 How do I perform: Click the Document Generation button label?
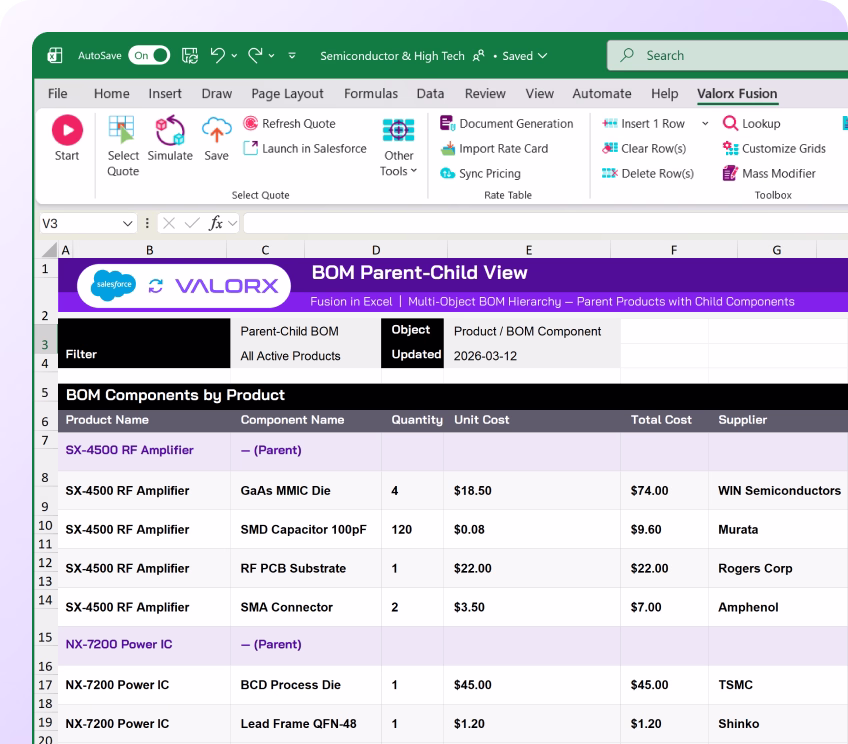coord(516,123)
